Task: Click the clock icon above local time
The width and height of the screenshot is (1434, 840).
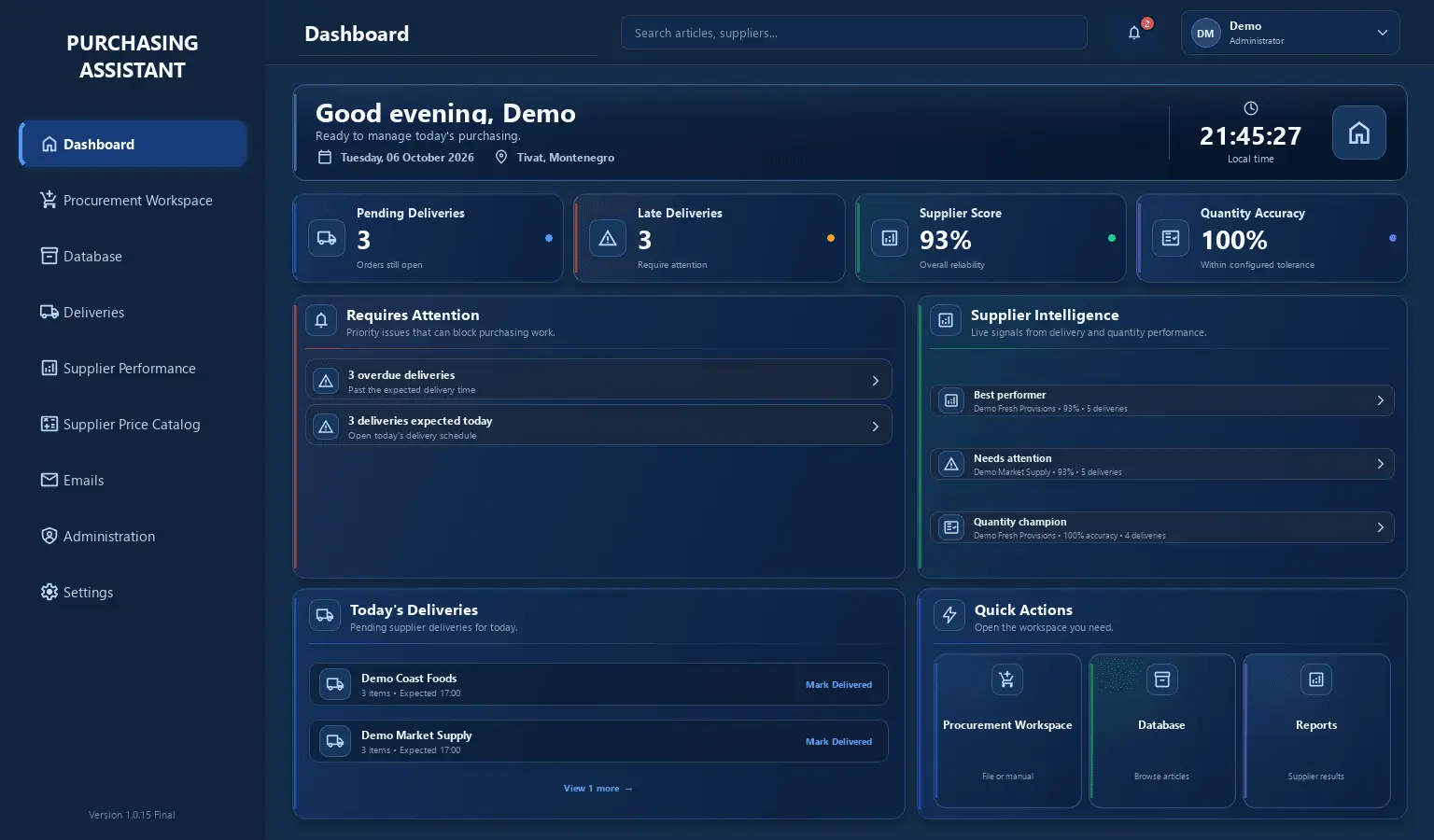Action: click(1251, 108)
